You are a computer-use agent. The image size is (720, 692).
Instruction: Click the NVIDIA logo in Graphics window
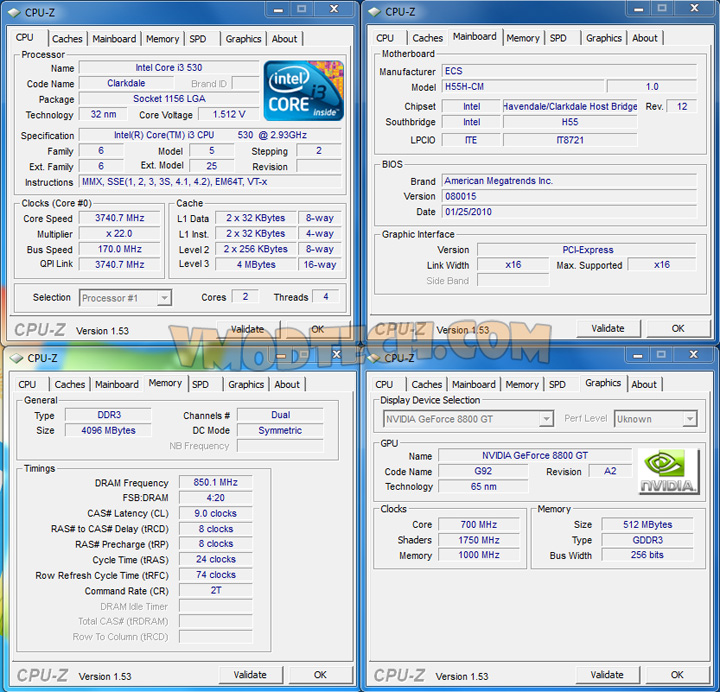pos(669,471)
